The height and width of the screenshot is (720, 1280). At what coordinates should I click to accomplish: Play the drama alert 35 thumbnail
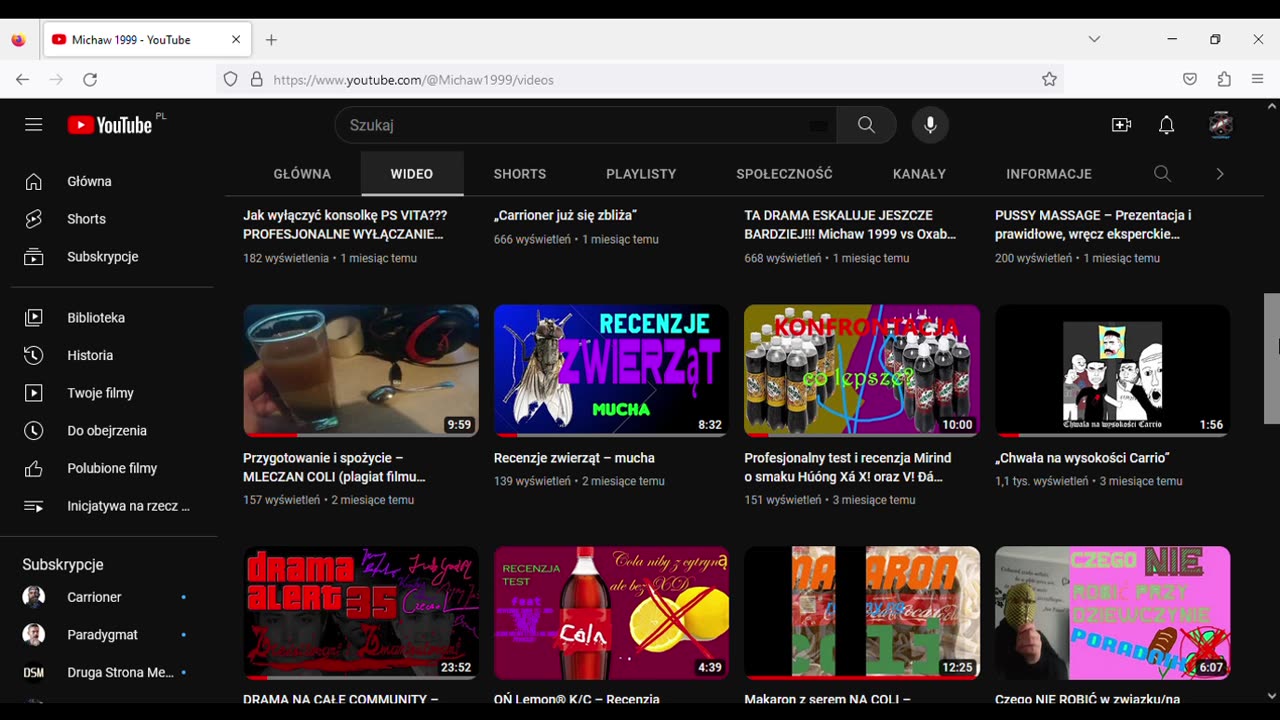click(x=361, y=613)
